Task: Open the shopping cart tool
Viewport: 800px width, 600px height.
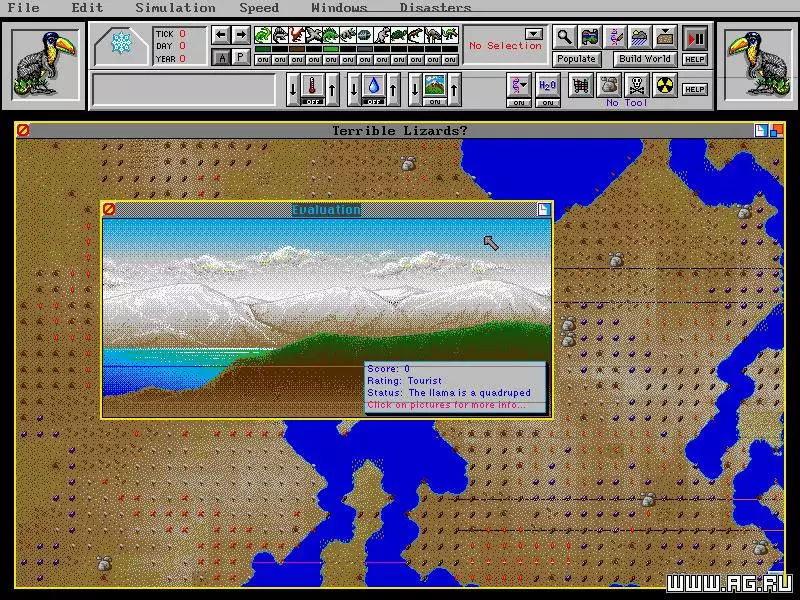Action: point(582,86)
